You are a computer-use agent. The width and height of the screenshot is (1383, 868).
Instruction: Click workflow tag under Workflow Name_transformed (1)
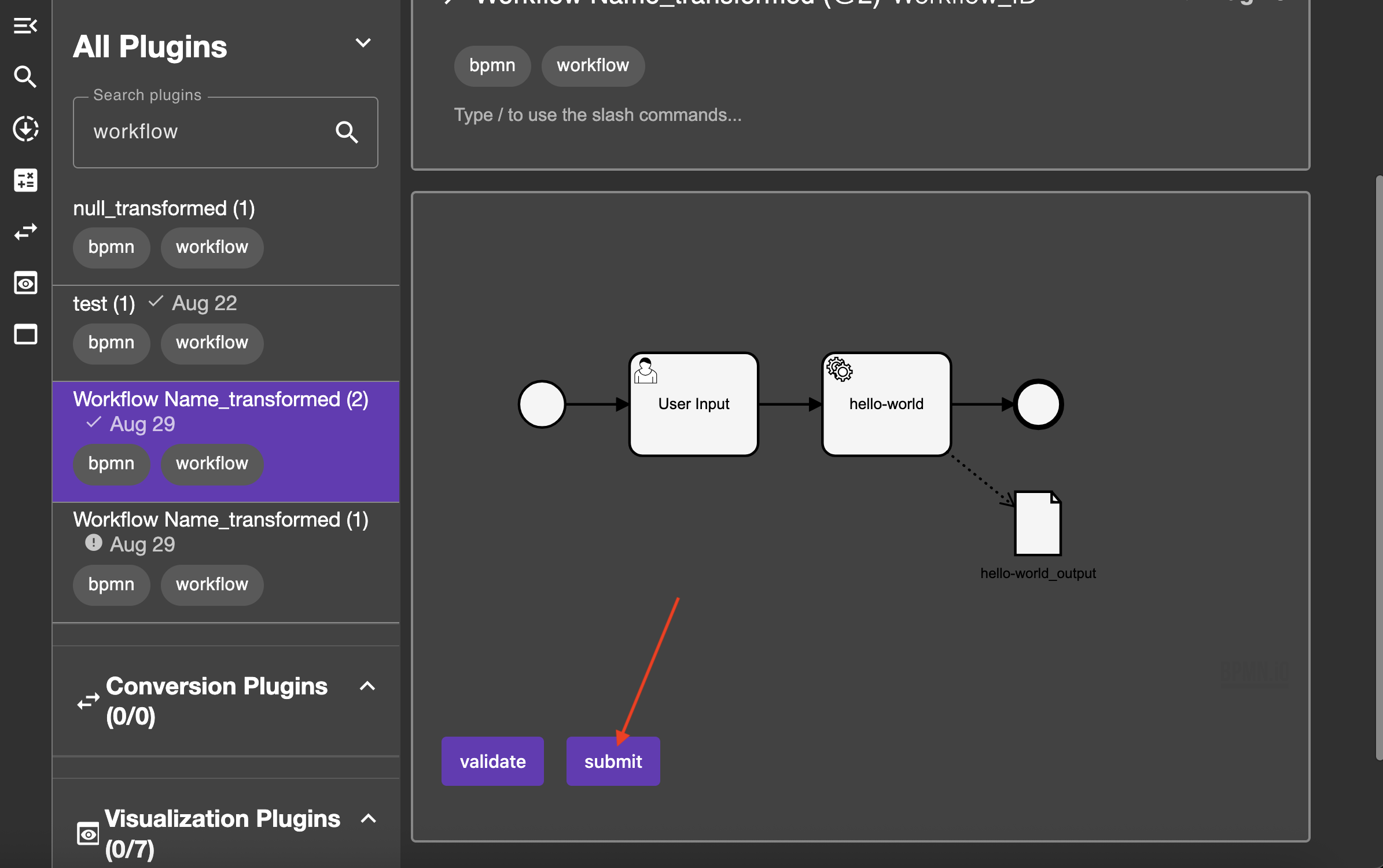click(x=212, y=585)
